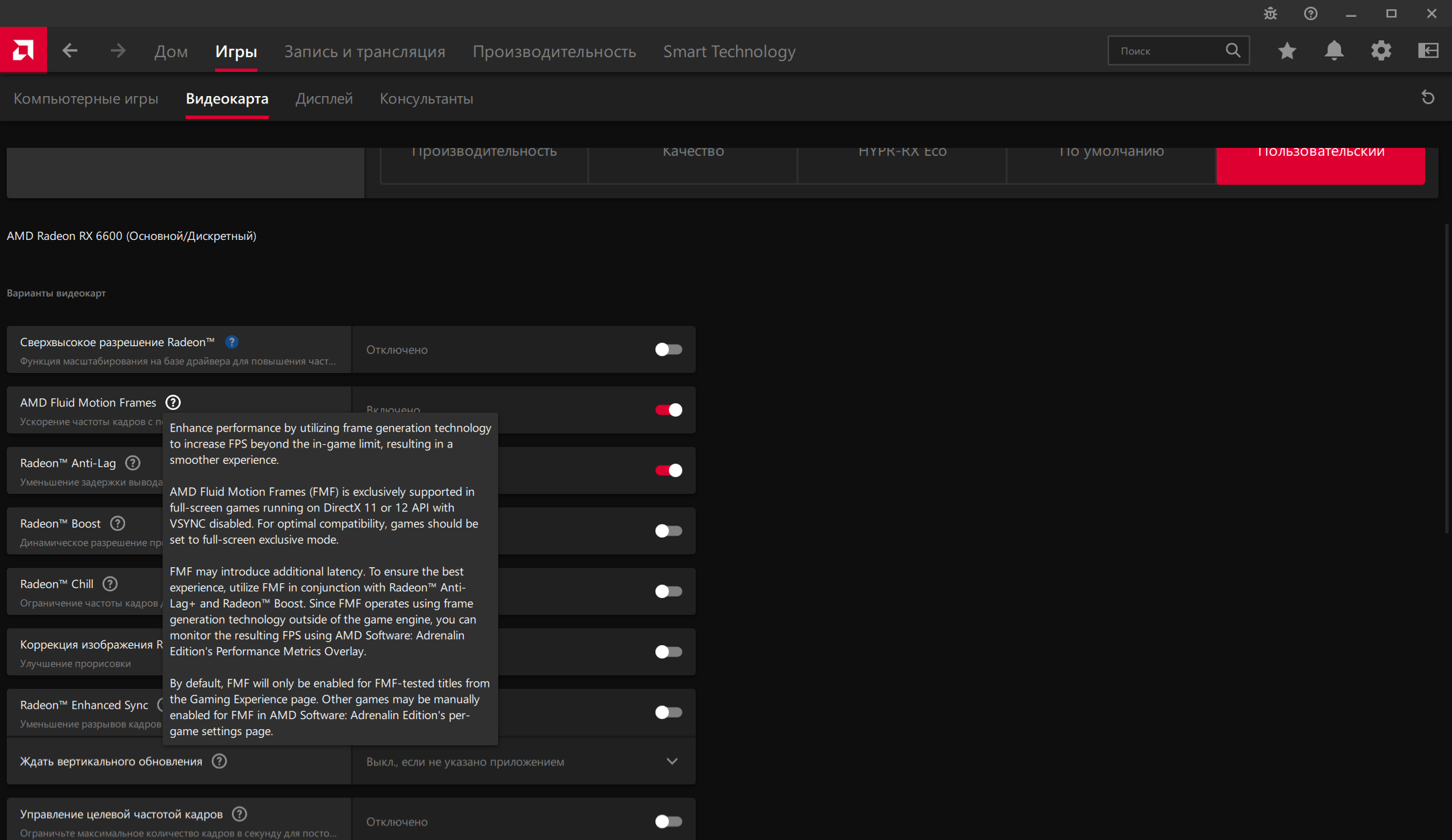1452x840 pixels.
Task: Click the search magnifier icon
Action: tap(1233, 50)
